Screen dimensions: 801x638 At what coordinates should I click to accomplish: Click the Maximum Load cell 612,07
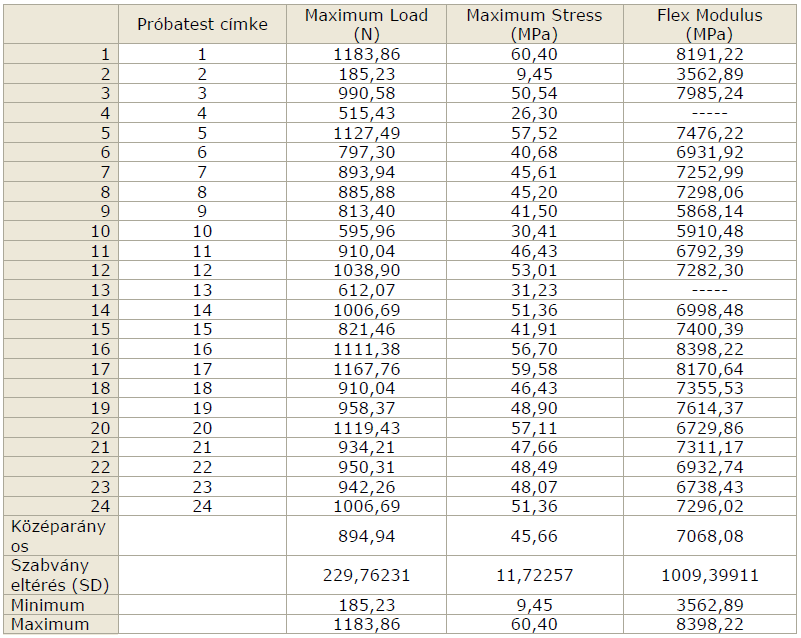[x=366, y=290]
